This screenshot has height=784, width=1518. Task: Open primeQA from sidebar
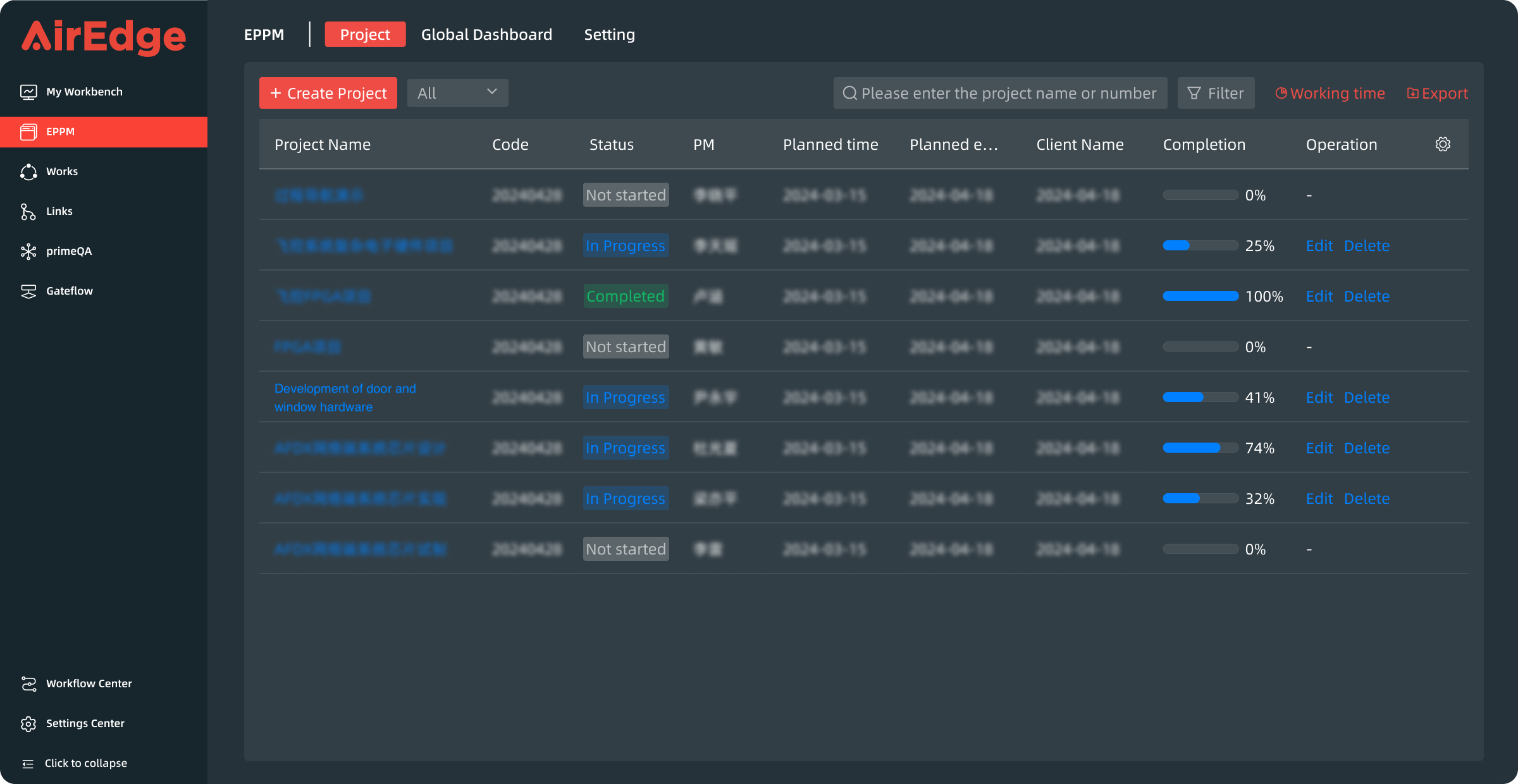pos(104,251)
